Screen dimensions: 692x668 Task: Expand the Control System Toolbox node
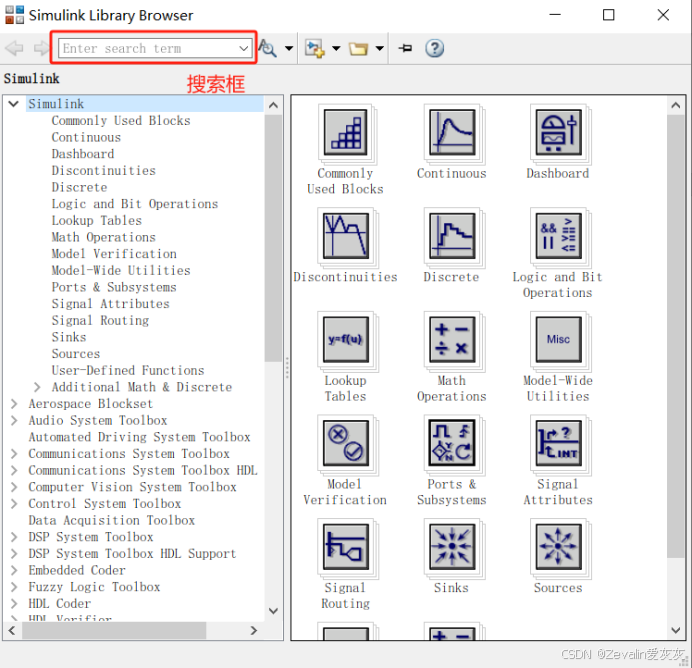pyautogui.click(x=14, y=504)
